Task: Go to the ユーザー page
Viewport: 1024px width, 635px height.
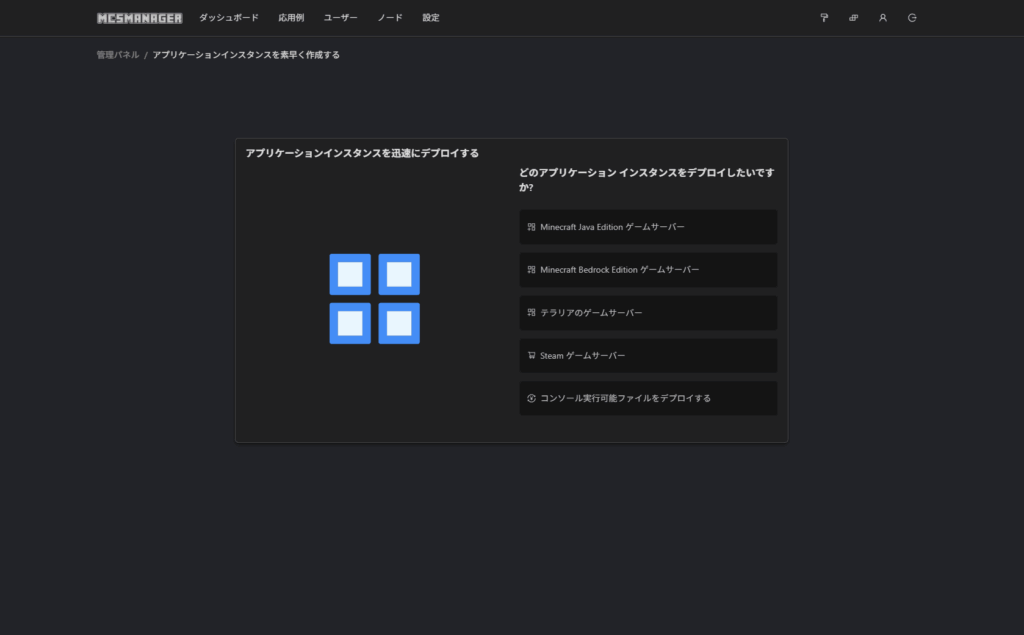Action: click(340, 18)
